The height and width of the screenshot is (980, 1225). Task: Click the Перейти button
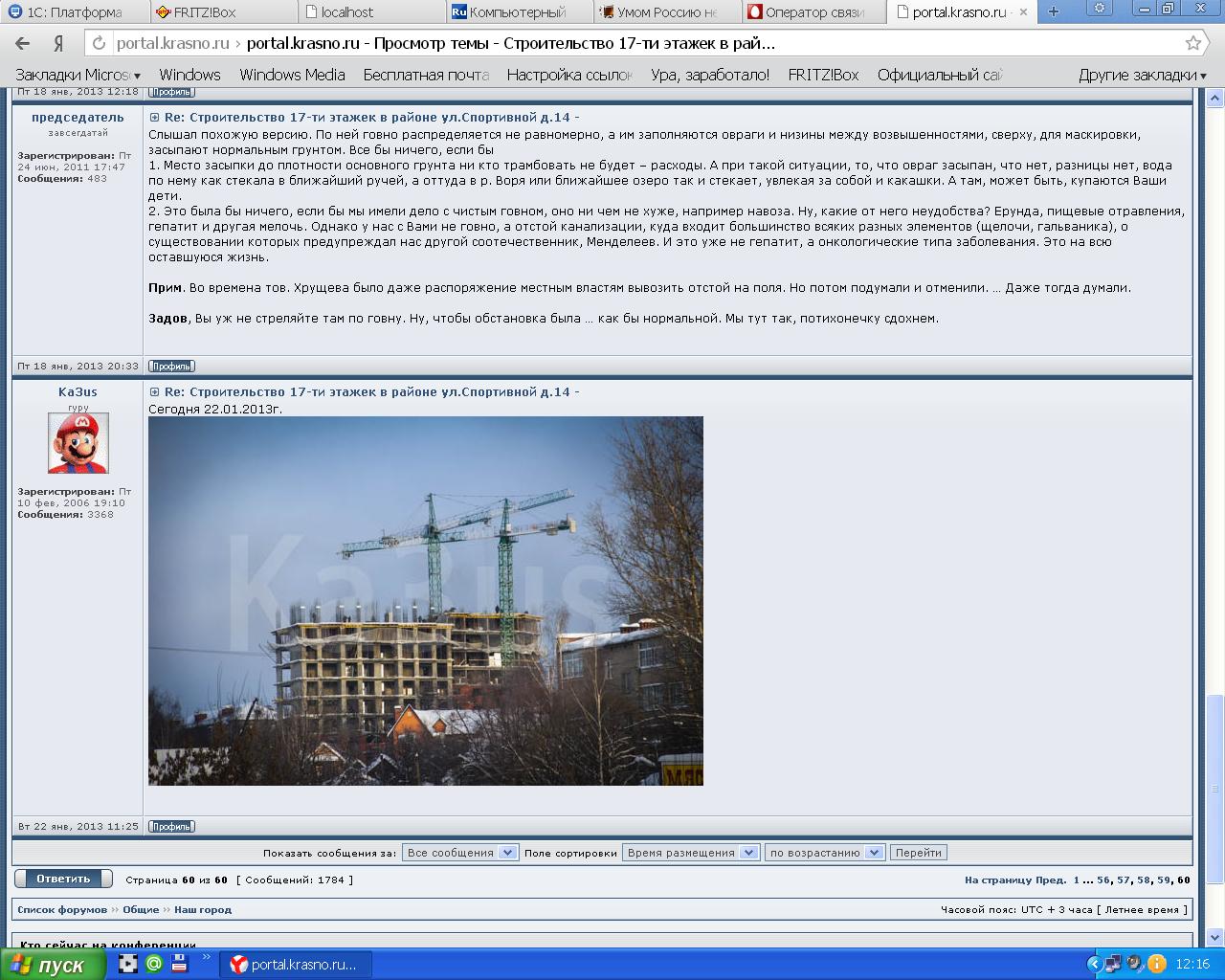point(919,853)
